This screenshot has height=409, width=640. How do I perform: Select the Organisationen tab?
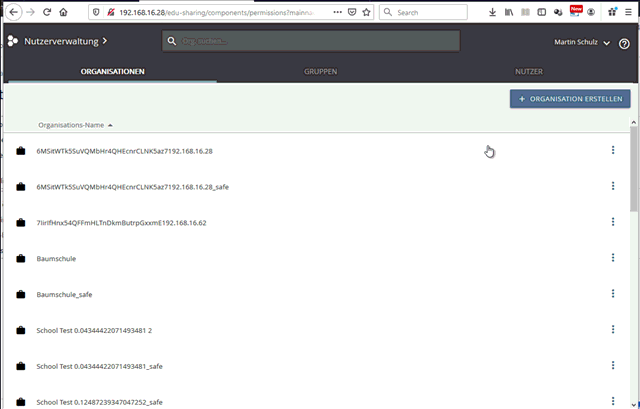(113, 73)
